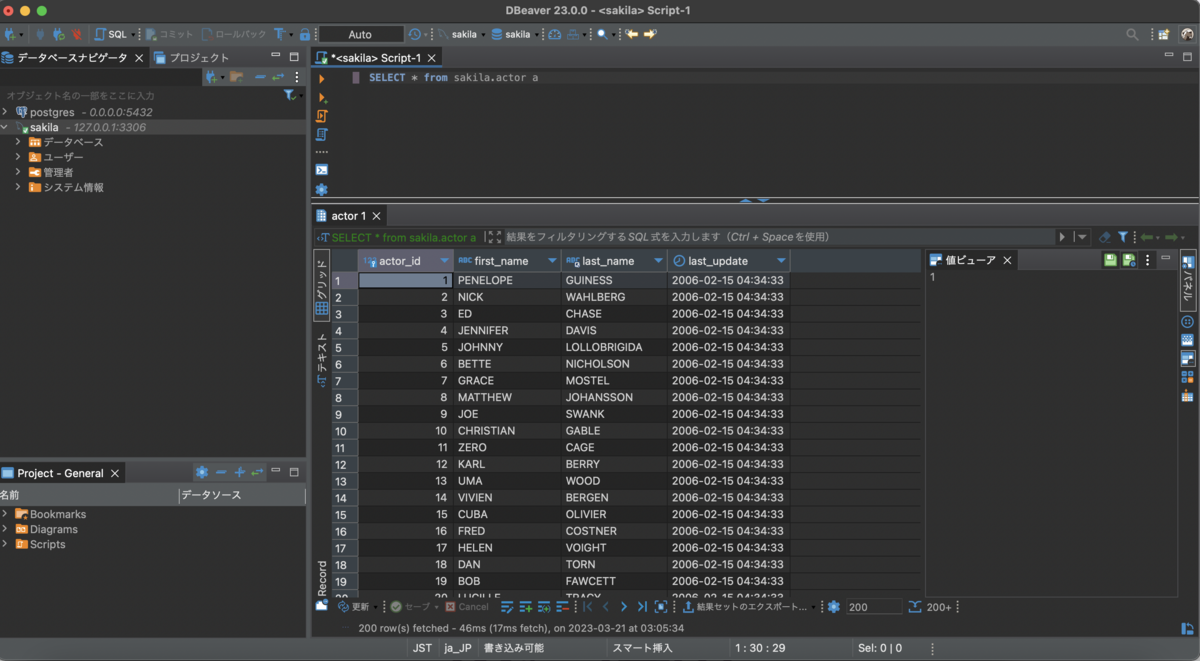Select the *<sakila> Script-1 editor tab
The height and width of the screenshot is (661, 1200).
(x=375, y=57)
